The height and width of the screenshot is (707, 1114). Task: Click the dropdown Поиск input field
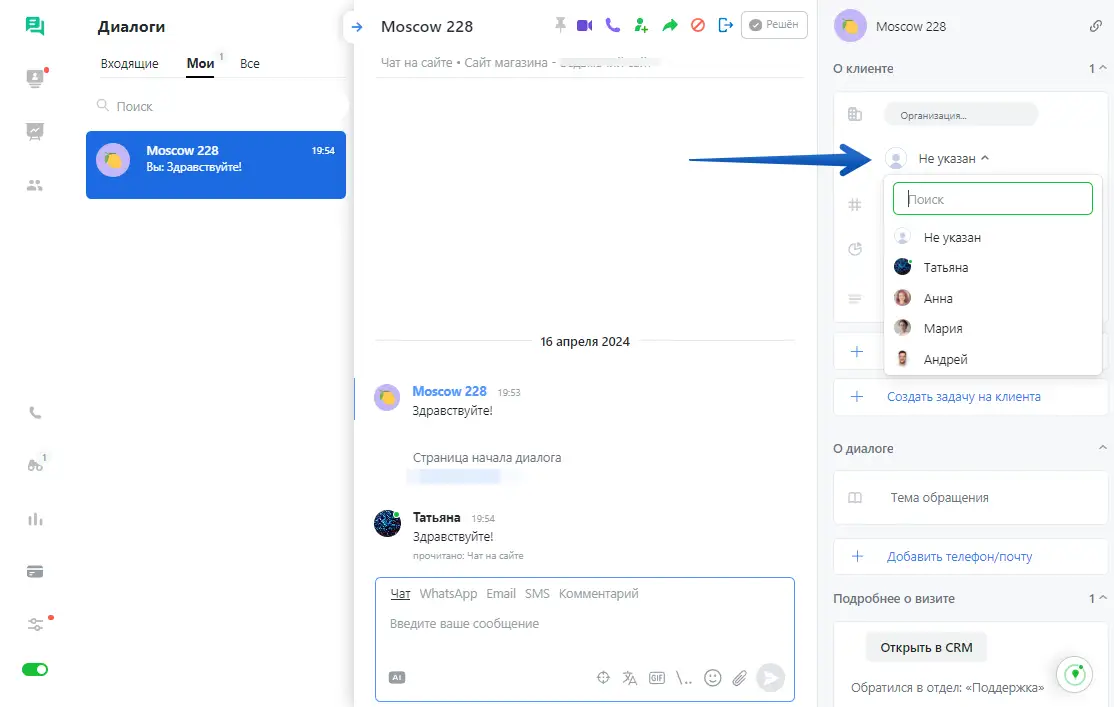992,199
